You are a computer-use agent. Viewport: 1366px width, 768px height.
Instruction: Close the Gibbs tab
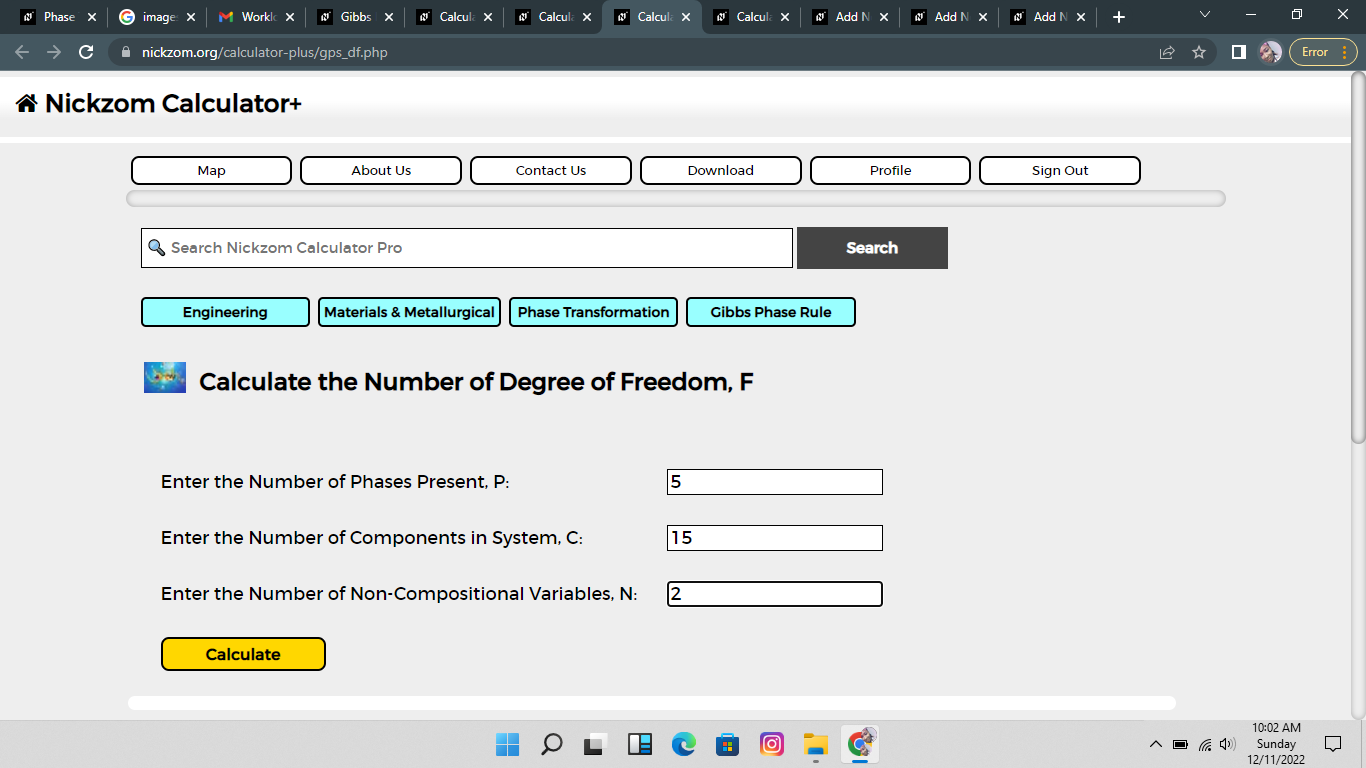click(x=388, y=17)
